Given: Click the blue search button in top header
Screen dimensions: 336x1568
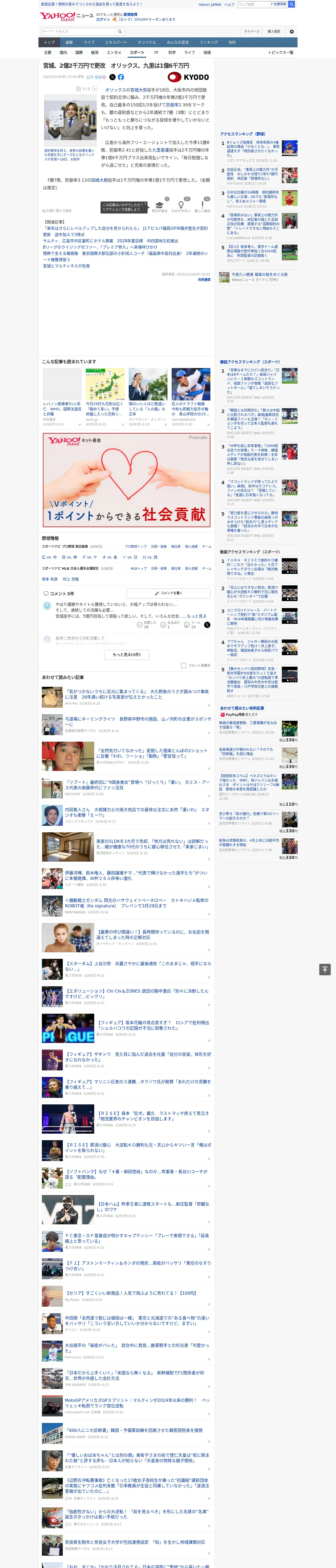Looking at the screenshot, I should pyautogui.click(x=292, y=4).
